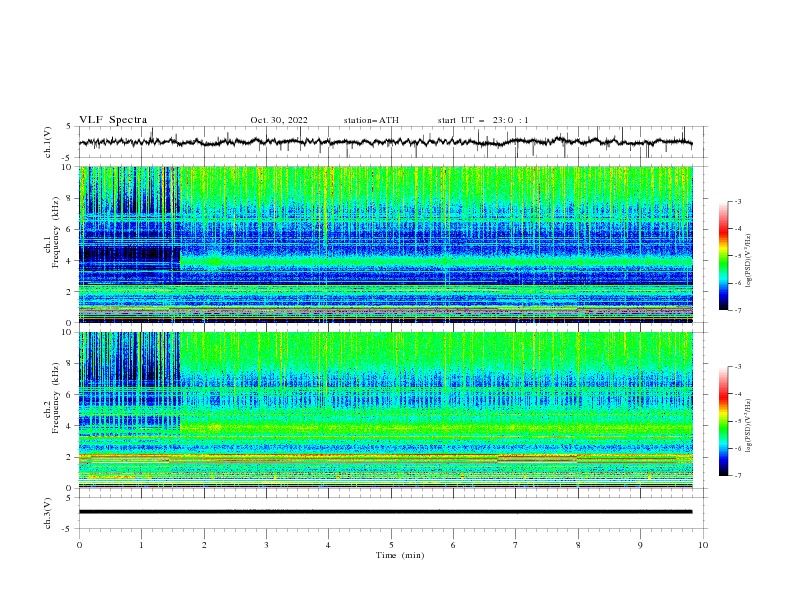792x612 pixels.
Task: Click the "ch.1(V)" axis label
Action: pos(48,142)
